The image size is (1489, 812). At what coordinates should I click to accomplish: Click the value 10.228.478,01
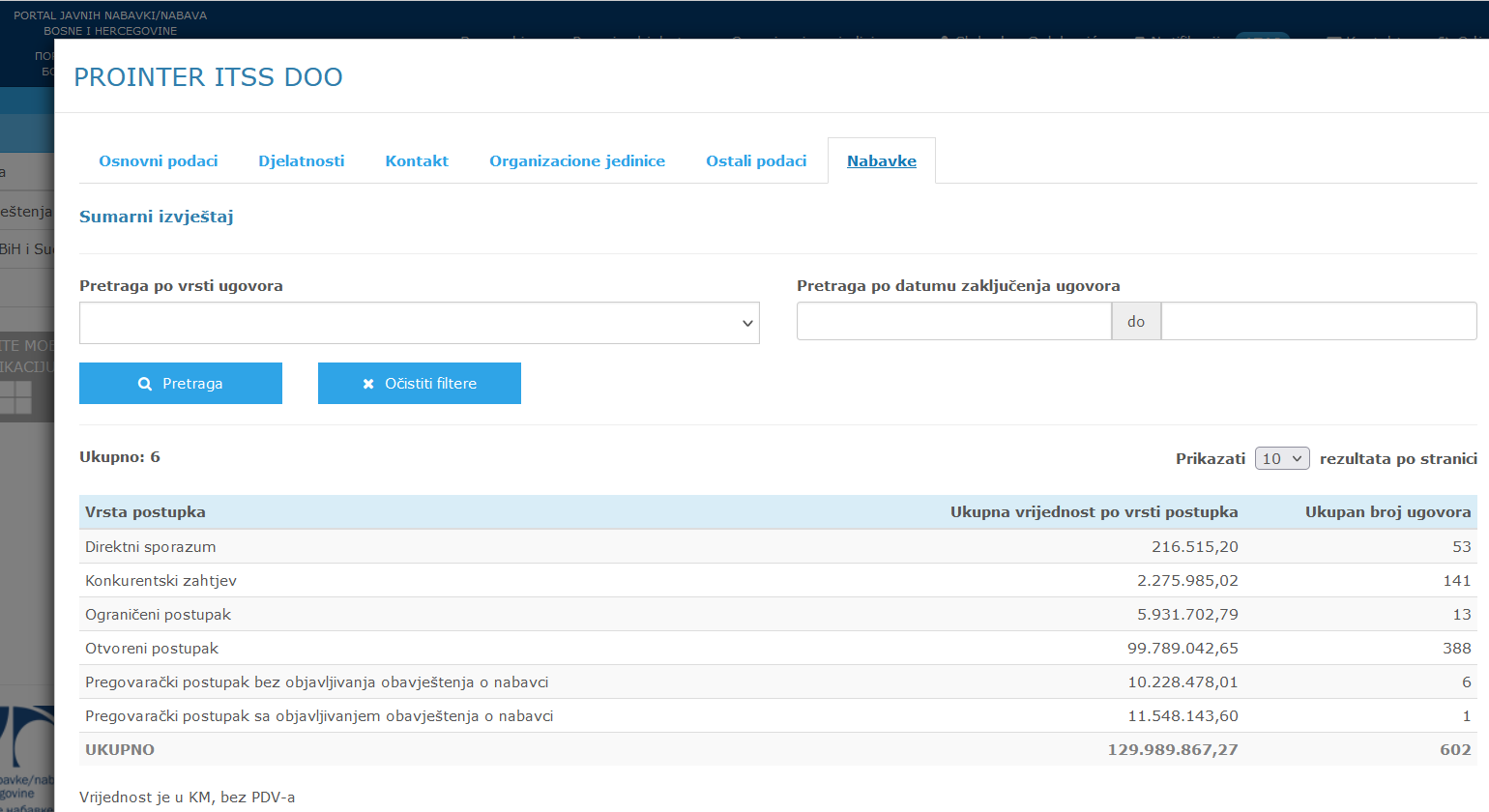[1182, 682]
